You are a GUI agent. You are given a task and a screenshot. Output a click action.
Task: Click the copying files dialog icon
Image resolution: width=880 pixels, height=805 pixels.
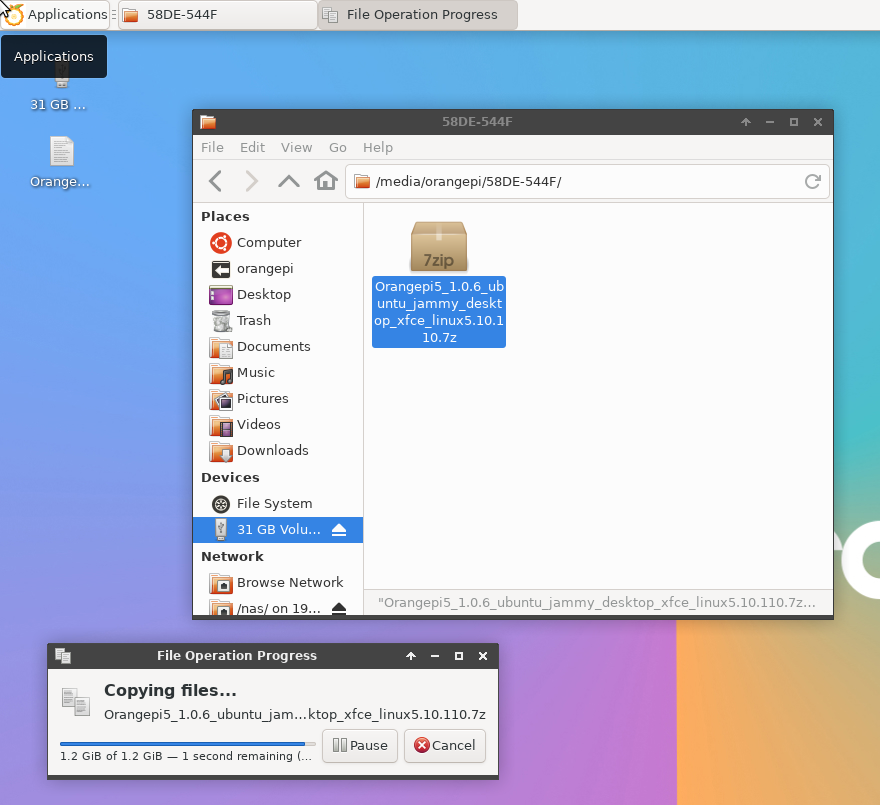(76, 702)
